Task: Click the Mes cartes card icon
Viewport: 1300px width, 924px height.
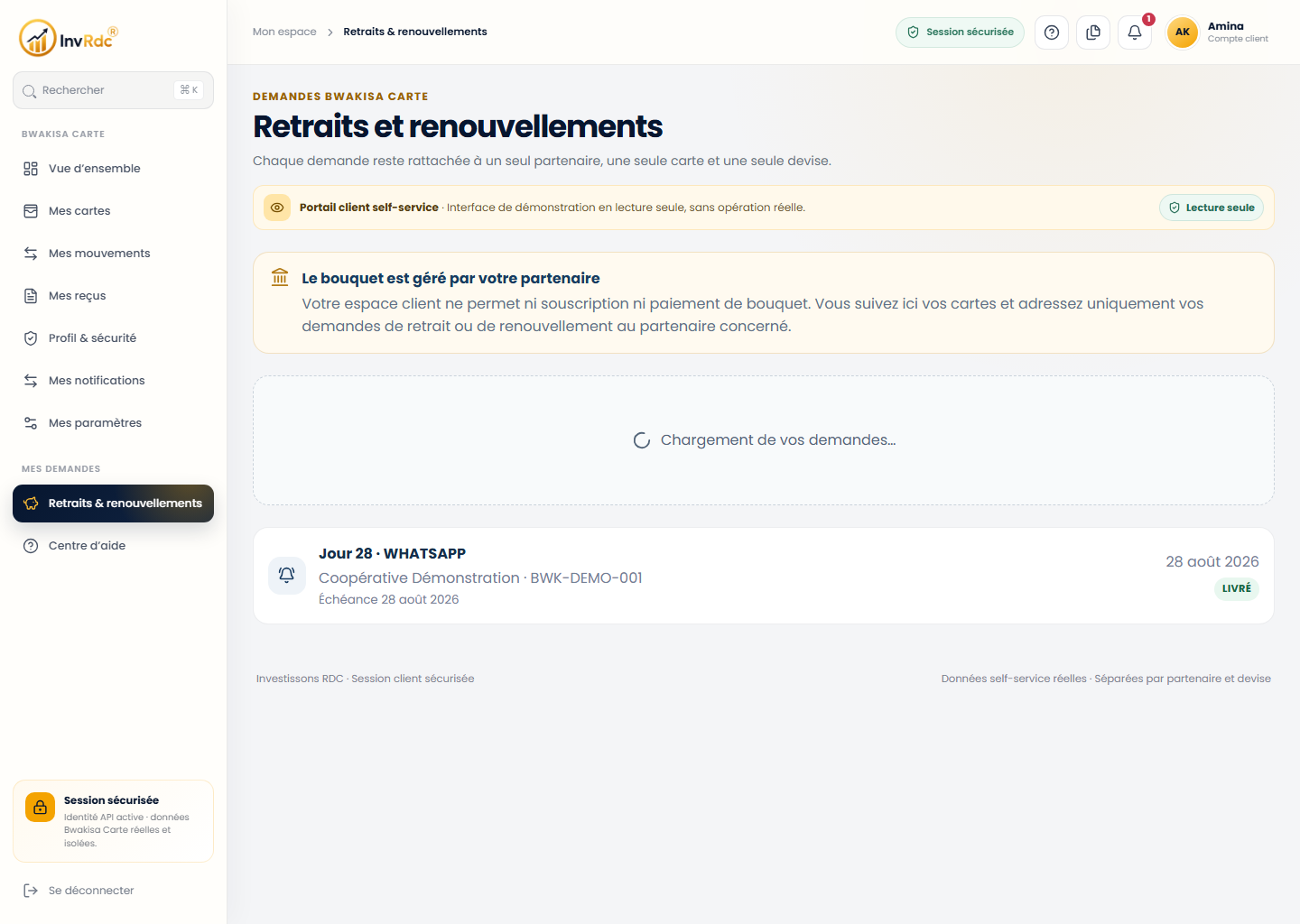Action: point(31,211)
